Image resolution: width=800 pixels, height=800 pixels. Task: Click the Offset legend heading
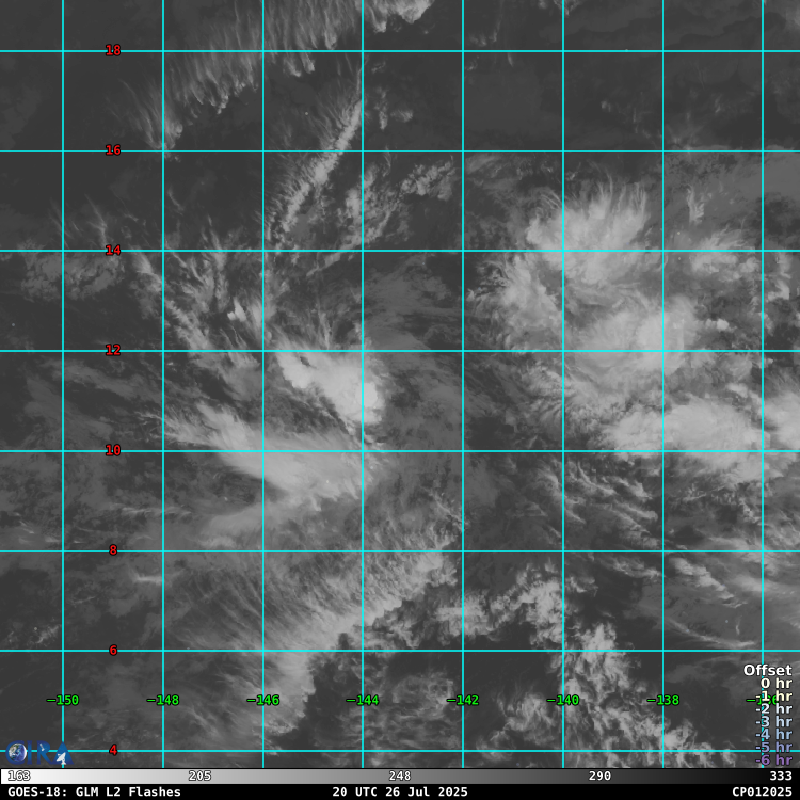click(767, 670)
